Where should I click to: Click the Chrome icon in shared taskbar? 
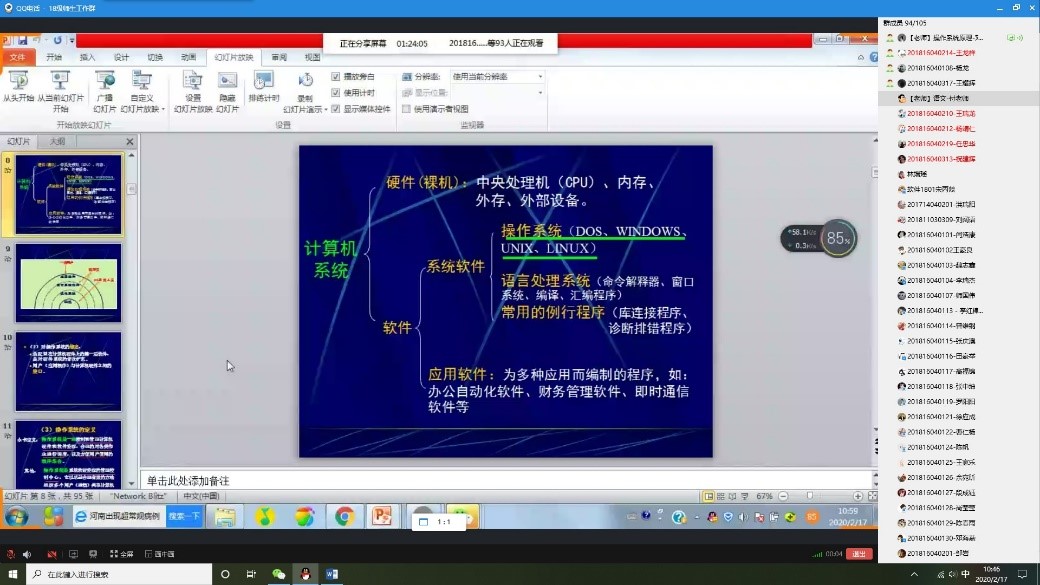pyautogui.click(x=344, y=516)
